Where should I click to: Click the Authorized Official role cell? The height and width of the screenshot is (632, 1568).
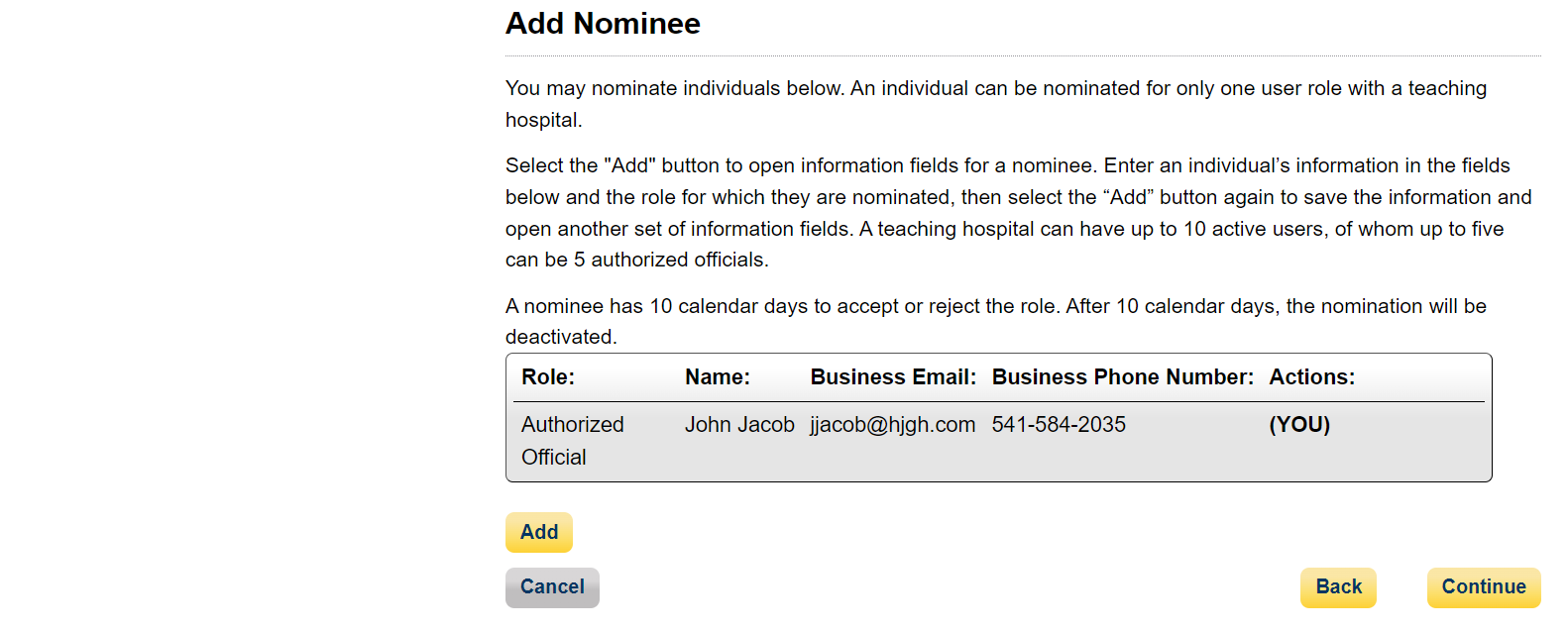[572, 441]
